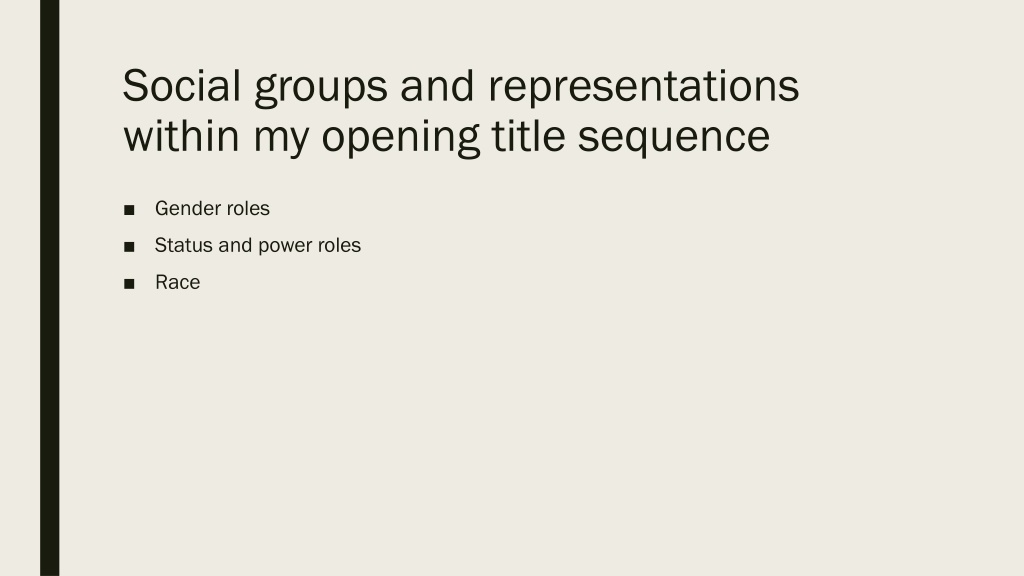The width and height of the screenshot is (1024, 576).
Task: Click the word title in the heading
Action: [528, 136]
